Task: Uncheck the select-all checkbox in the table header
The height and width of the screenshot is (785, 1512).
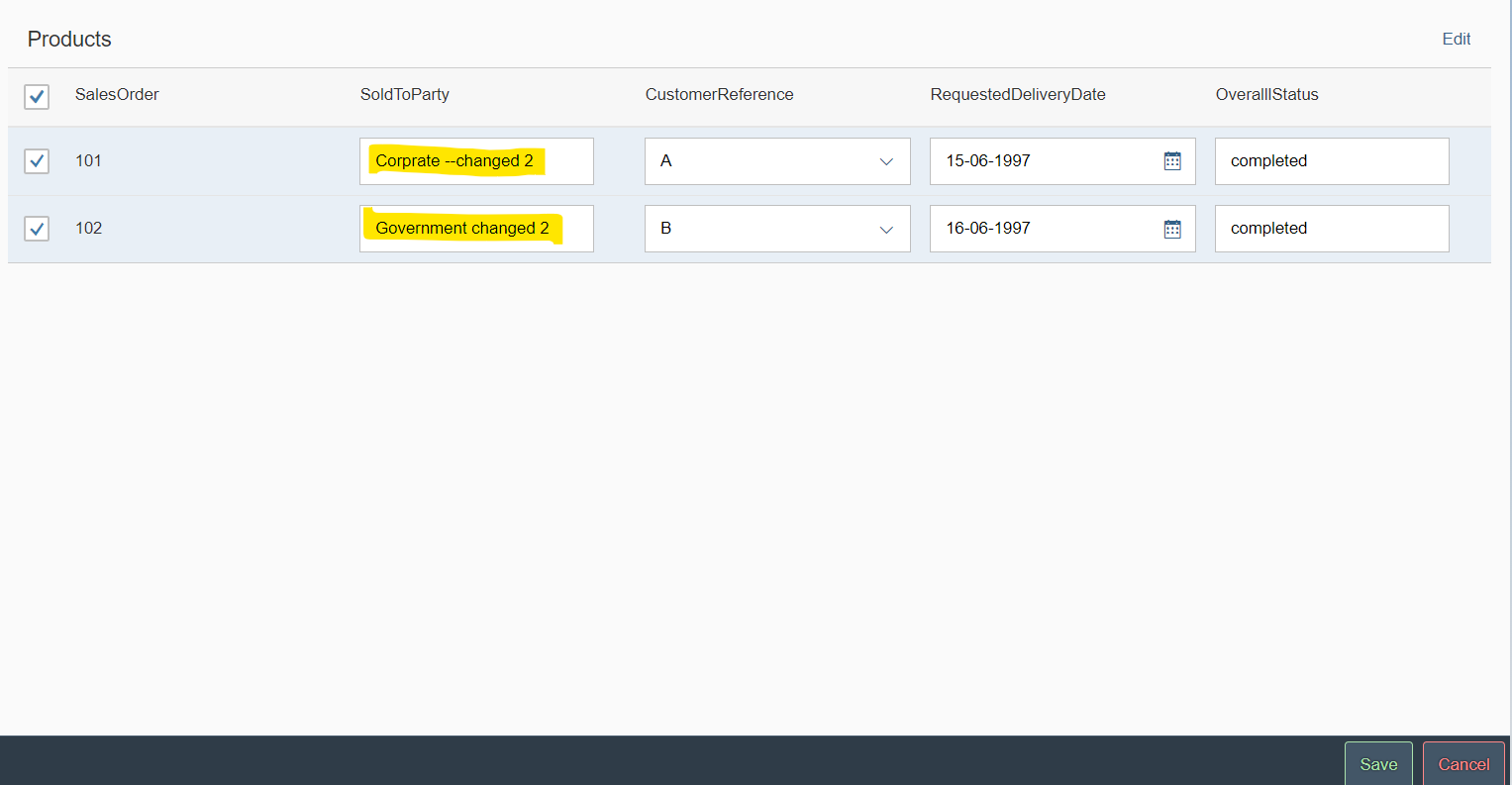Action: pos(36,96)
